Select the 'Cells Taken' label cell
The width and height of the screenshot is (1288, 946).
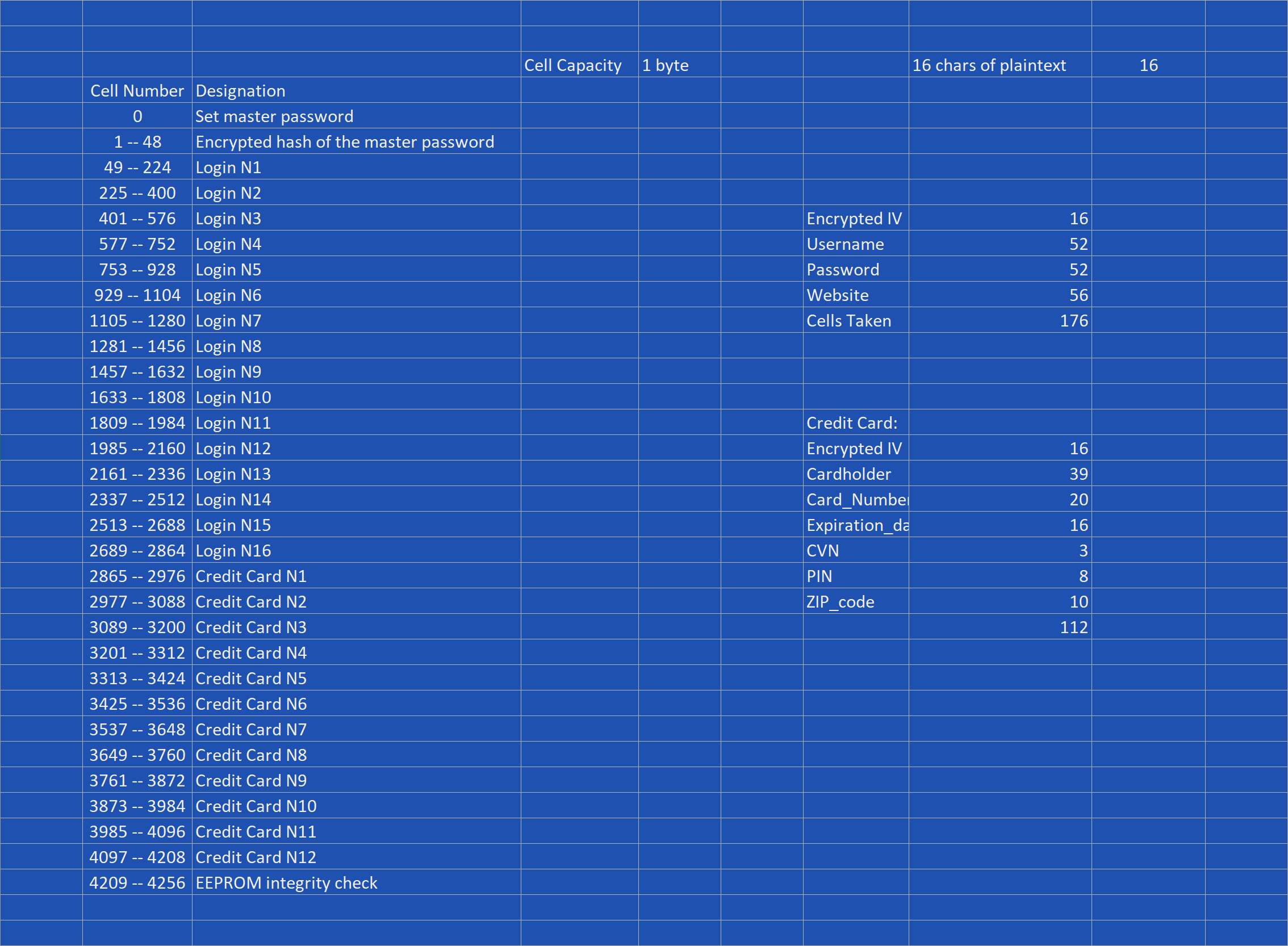(x=856, y=320)
